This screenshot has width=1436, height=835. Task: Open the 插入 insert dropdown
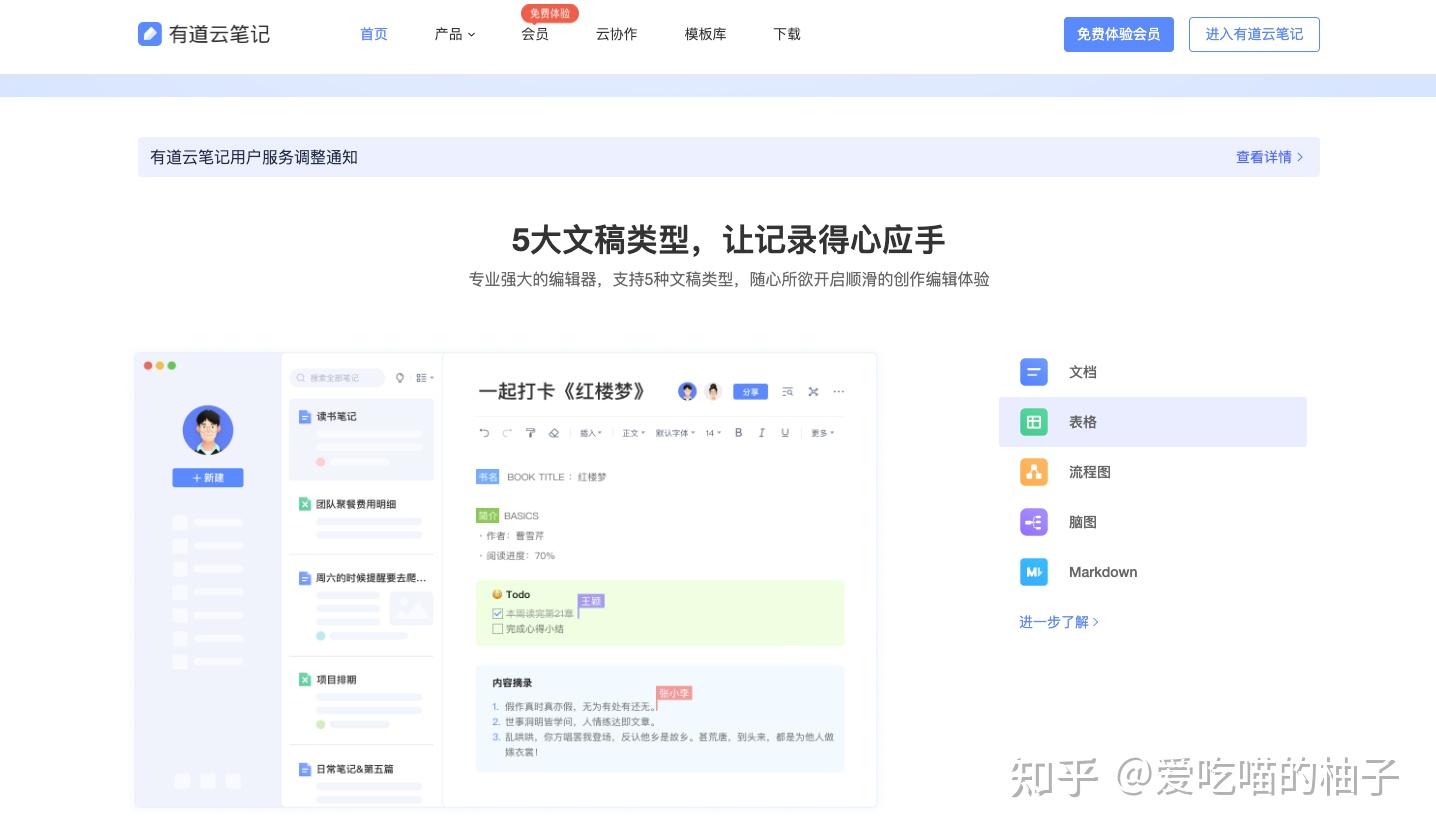[591, 433]
